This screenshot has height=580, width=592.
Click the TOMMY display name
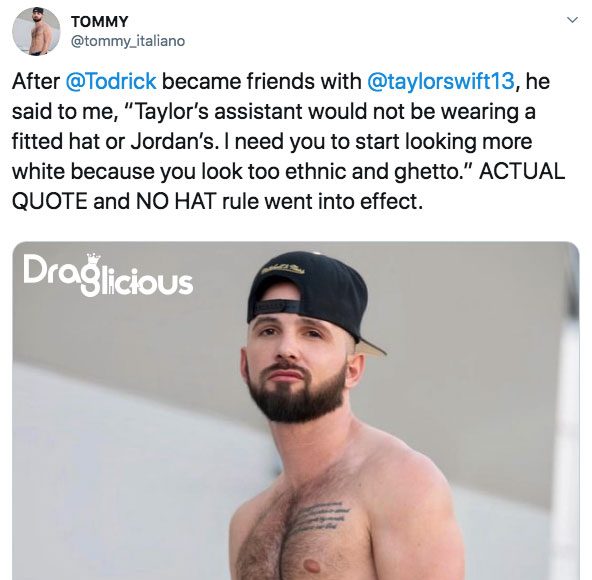(x=100, y=22)
